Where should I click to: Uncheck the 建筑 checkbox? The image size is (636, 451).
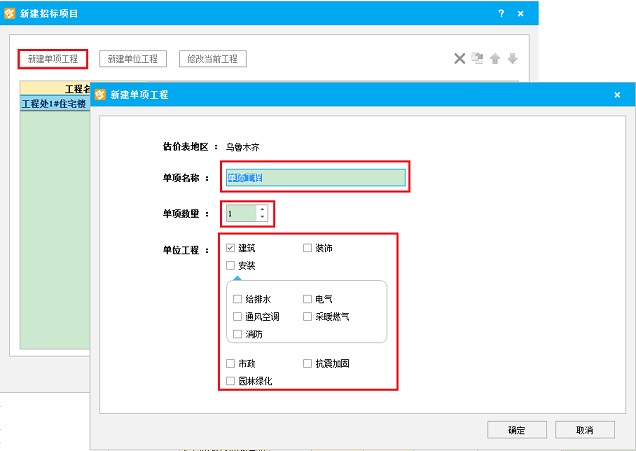231,247
